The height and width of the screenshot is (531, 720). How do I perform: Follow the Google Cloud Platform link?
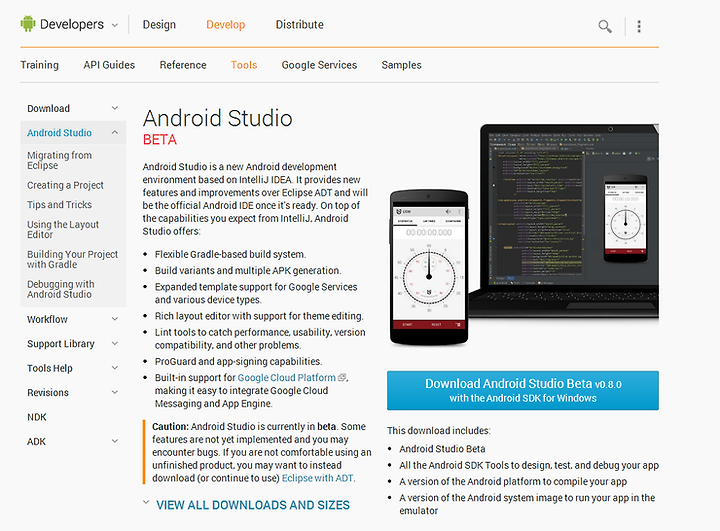pyautogui.click(x=287, y=378)
